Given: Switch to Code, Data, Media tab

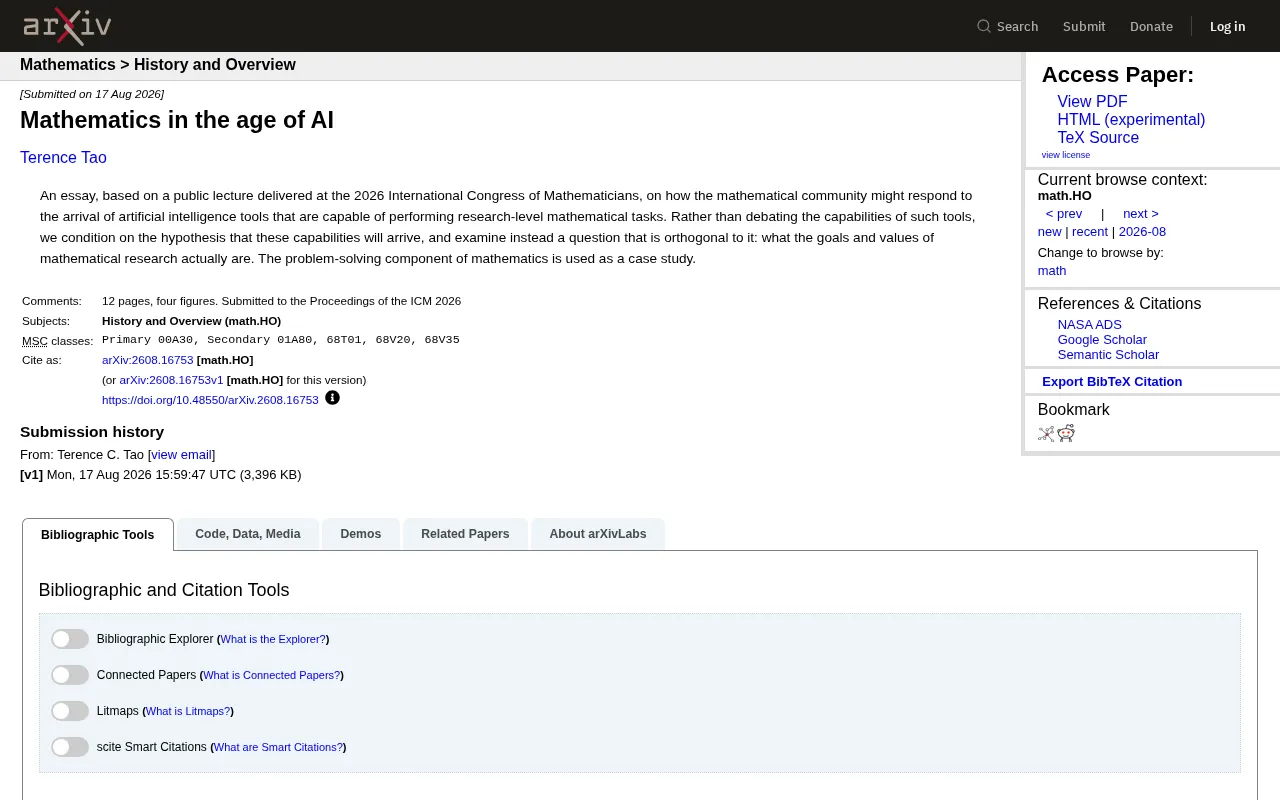Looking at the screenshot, I should coord(248,534).
